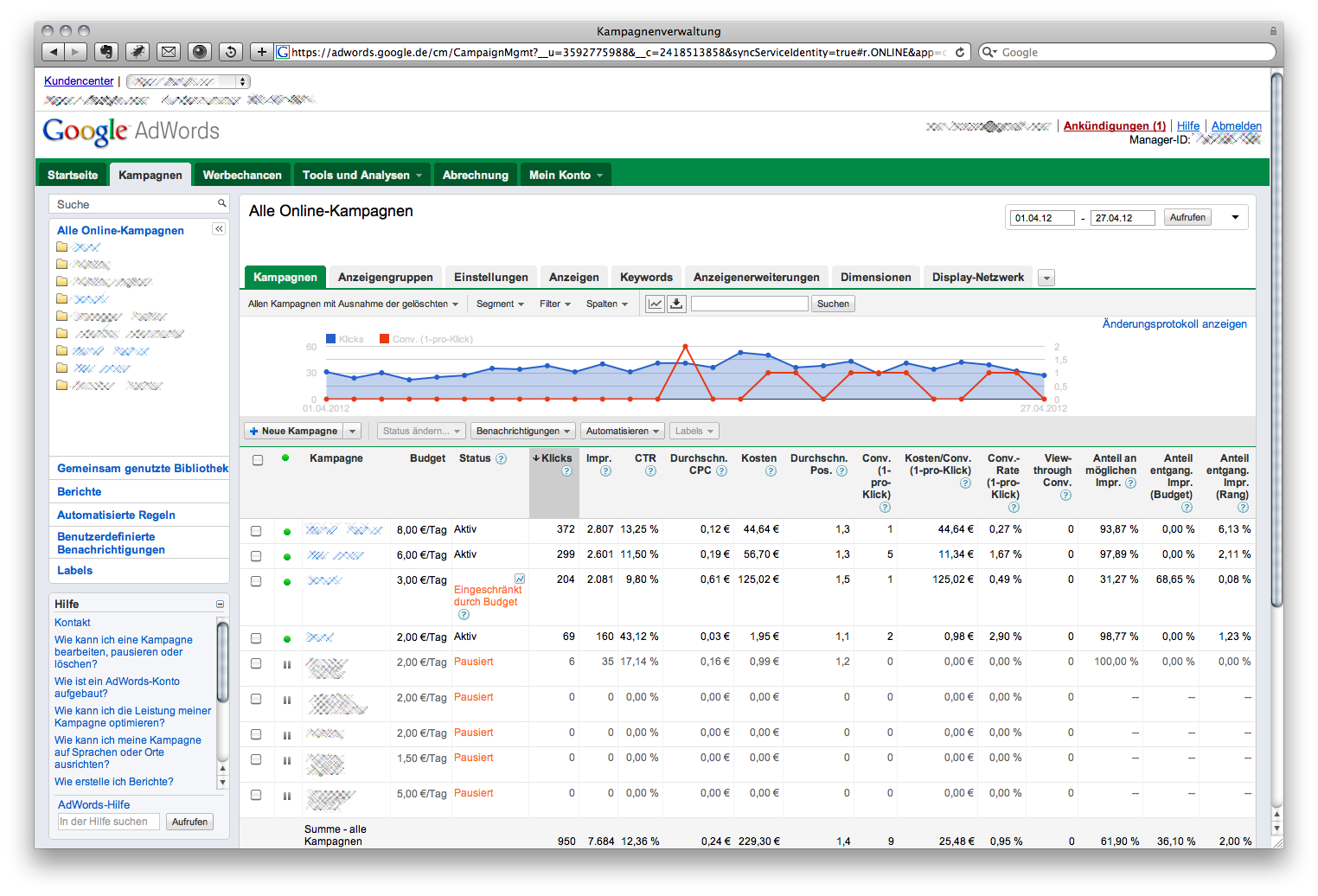
Task: Tick the select-all checkbox in table header
Action: pos(257,460)
